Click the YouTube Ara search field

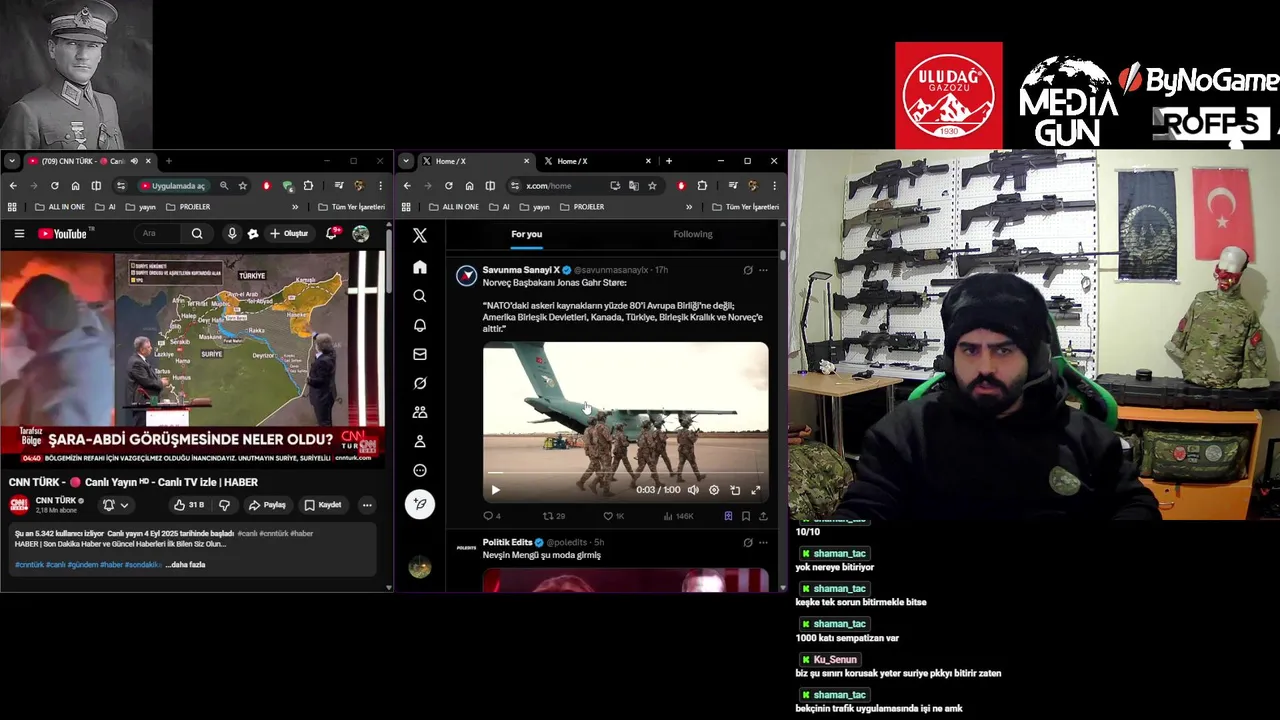point(160,234)
